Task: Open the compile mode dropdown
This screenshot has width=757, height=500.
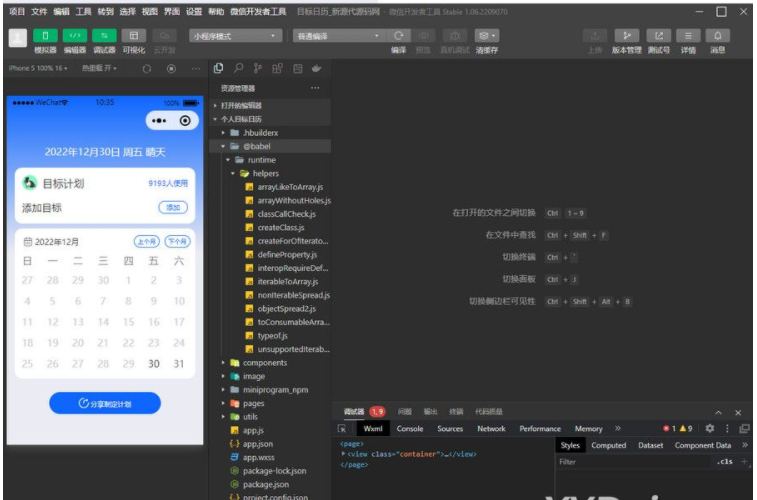Action: [338, 36]
